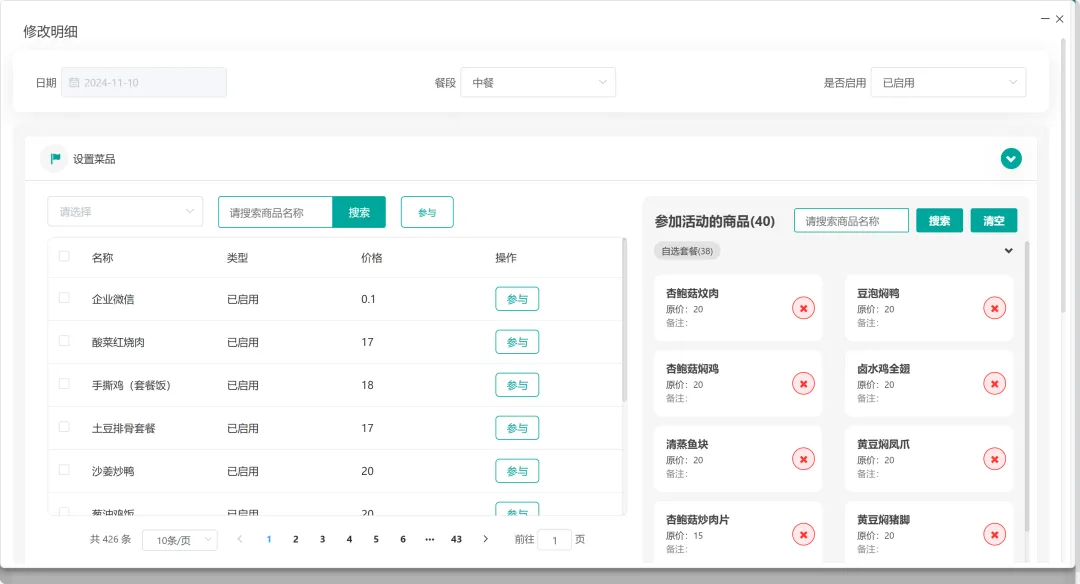Screen dimensions: 1080x584
Task: Click the calendar icon in date field
Action: click(74, 83)
